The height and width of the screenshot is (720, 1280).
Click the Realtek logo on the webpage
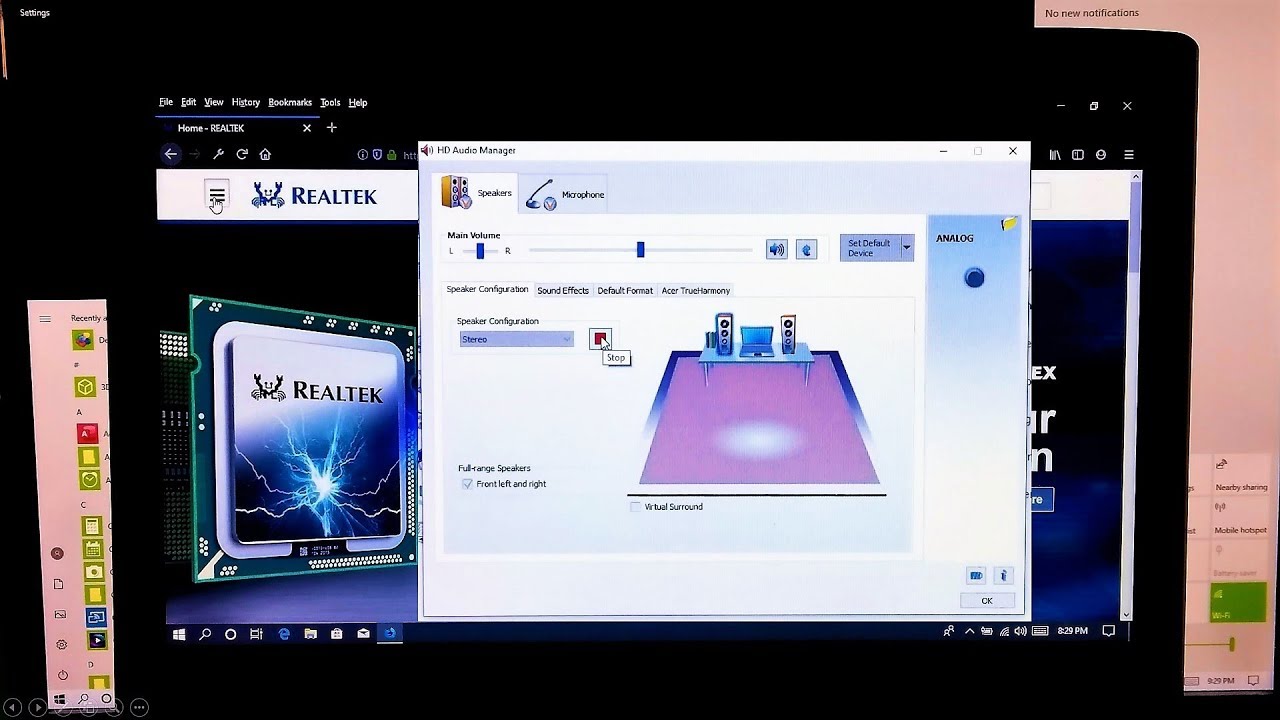pos(315,195)
